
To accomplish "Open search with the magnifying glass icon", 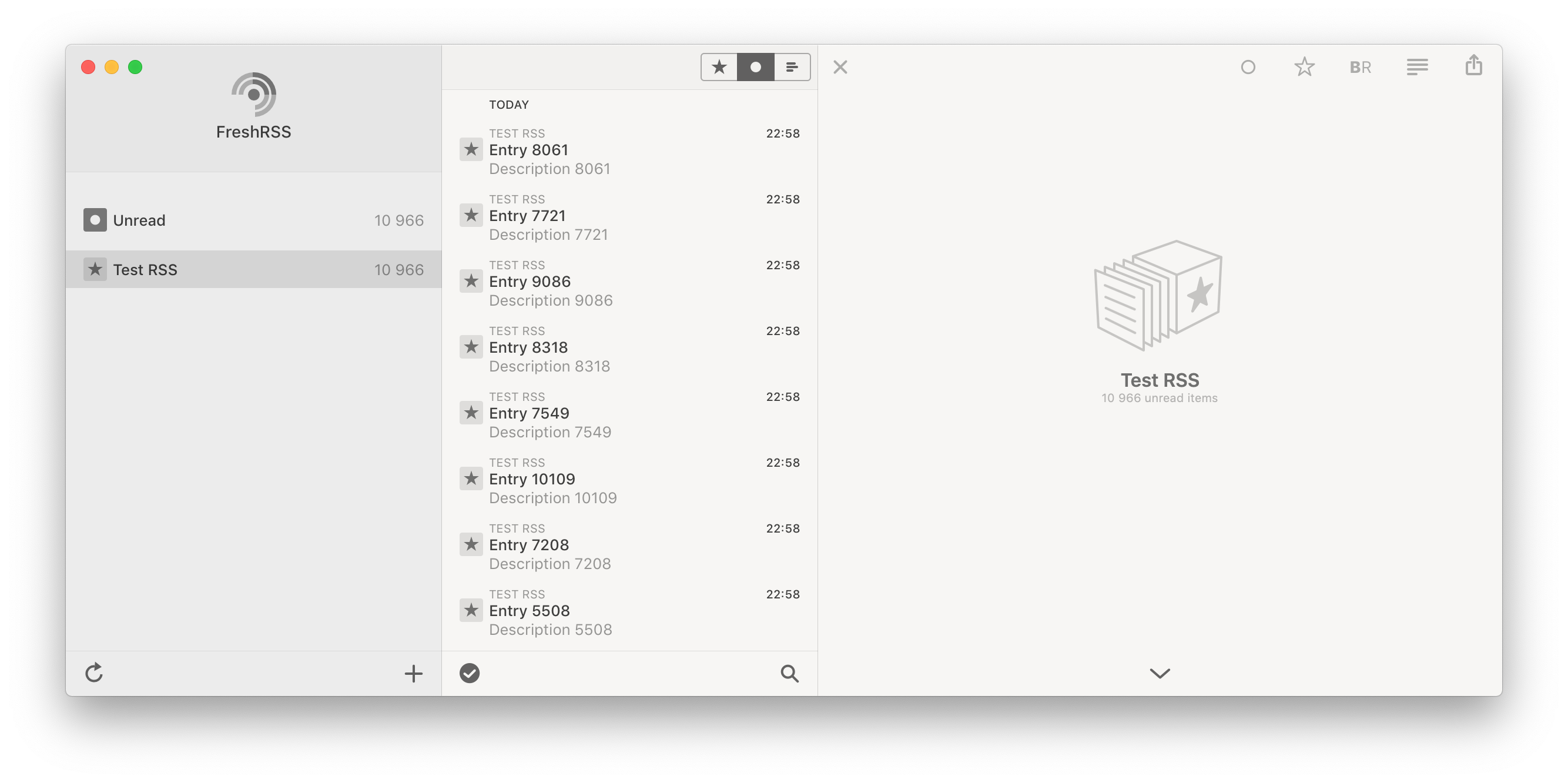I will (789, 674).
